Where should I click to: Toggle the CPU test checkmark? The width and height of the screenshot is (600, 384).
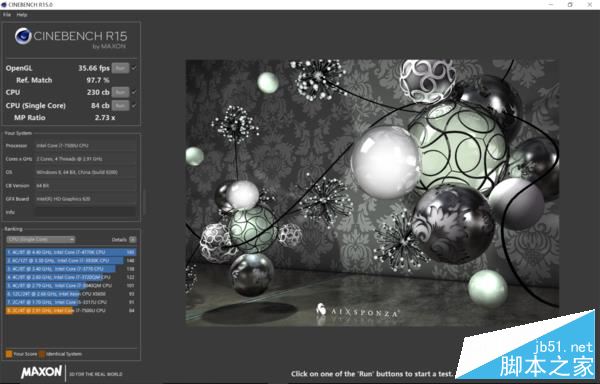134,92
